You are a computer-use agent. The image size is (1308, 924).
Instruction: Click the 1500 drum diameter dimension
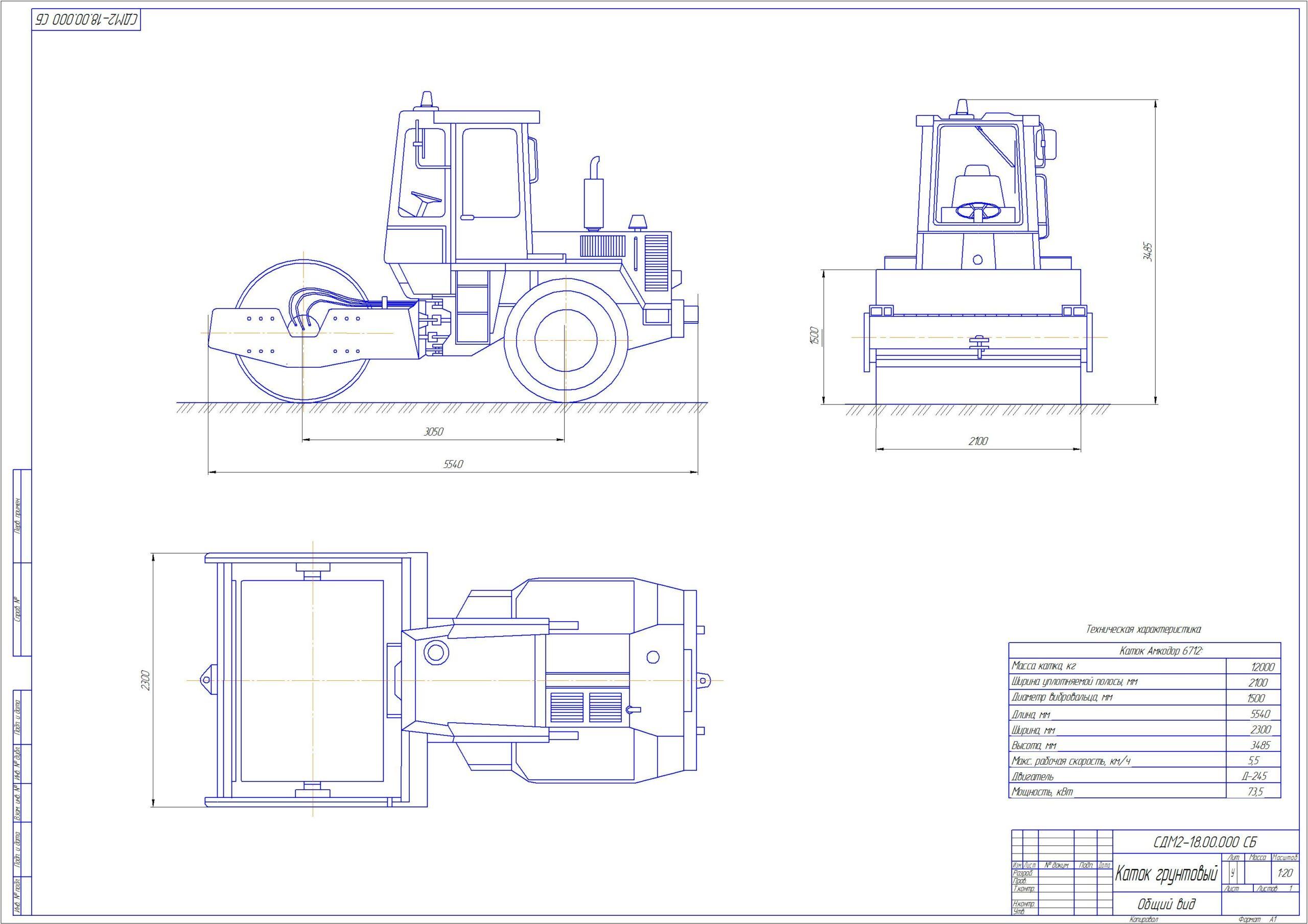814,336
